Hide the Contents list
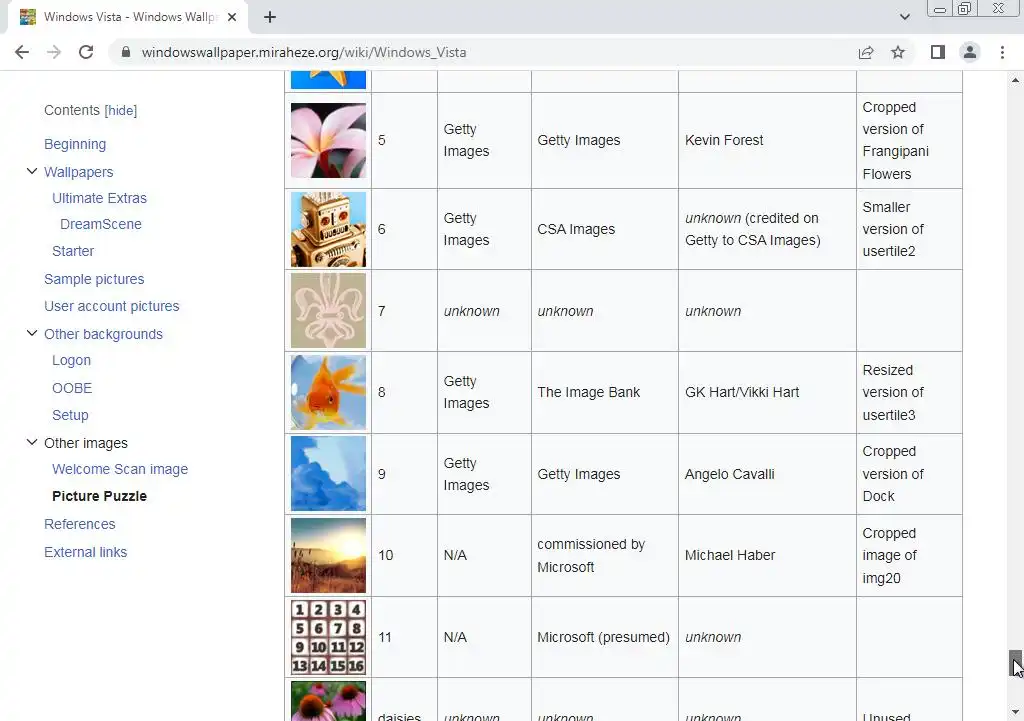The height and width of the screenshot is (721, 1024). click(x=121, y=110)
